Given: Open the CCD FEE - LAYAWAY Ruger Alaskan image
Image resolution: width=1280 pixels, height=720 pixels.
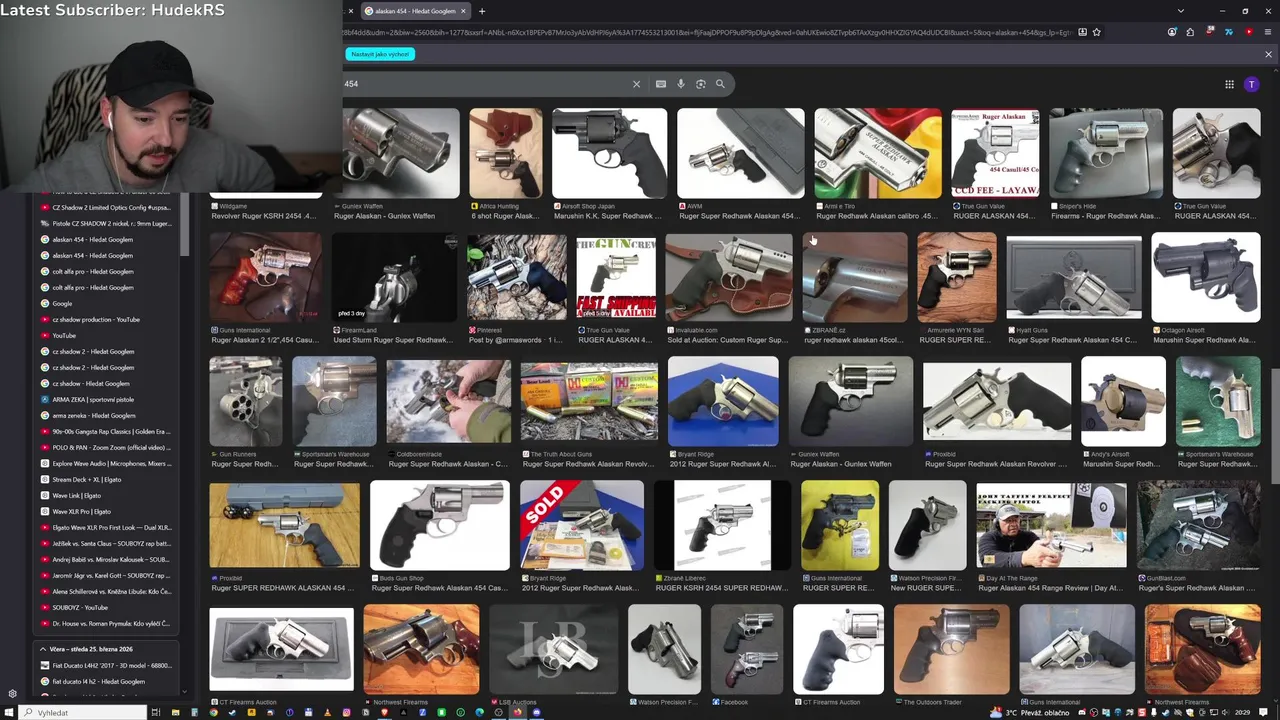Looking at the screenshot, I should [995, 153].
